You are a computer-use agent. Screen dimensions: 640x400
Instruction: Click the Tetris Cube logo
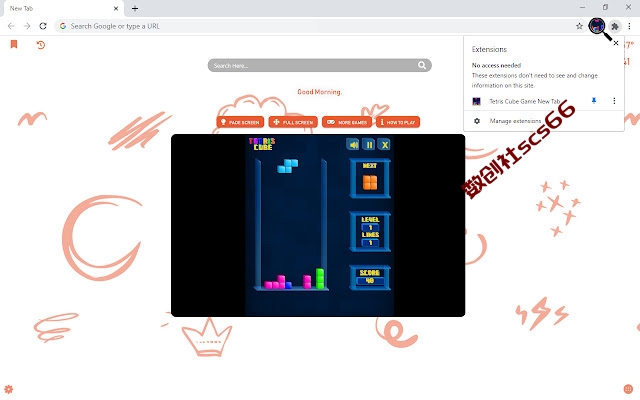pos(262,144)
